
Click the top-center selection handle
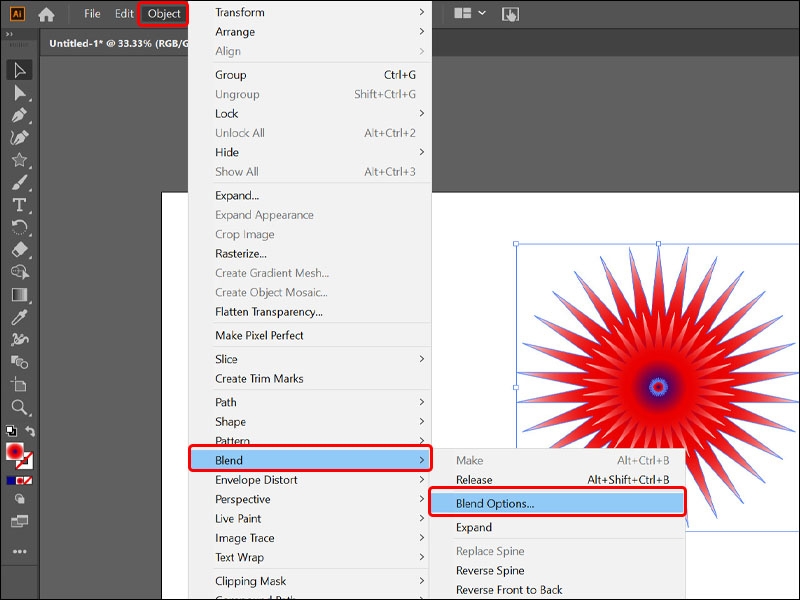point(658,244)
